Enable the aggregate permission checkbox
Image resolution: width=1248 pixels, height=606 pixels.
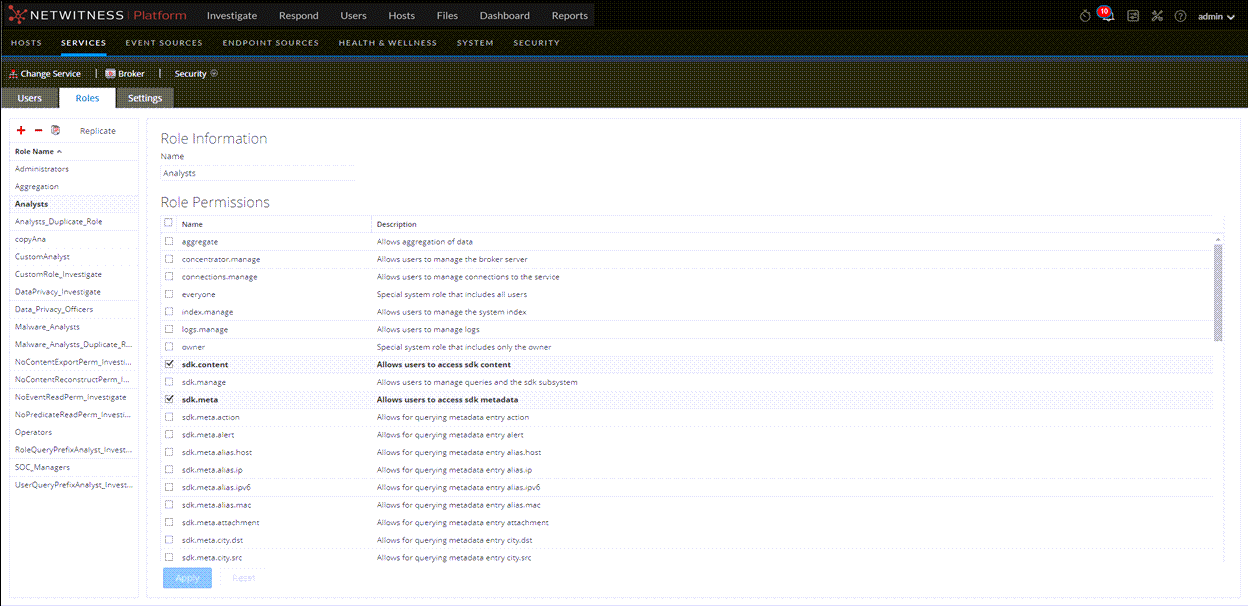point(169,242)
